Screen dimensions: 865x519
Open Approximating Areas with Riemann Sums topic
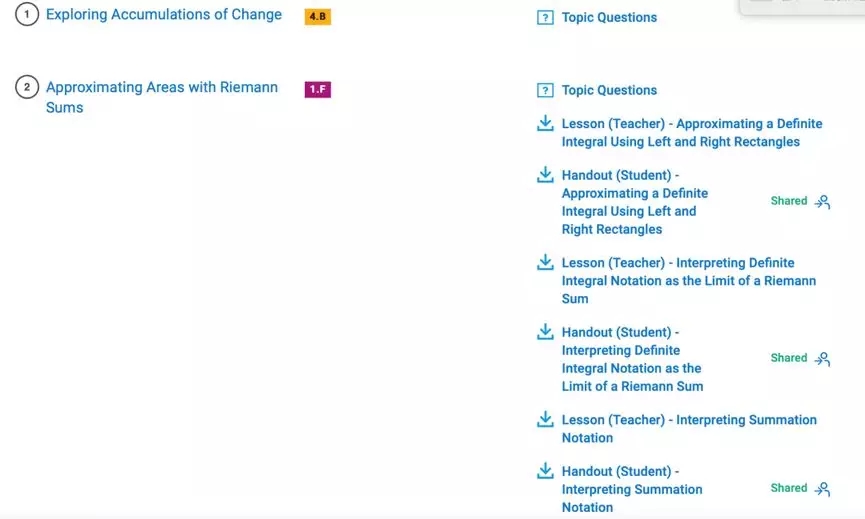(162, 97)
